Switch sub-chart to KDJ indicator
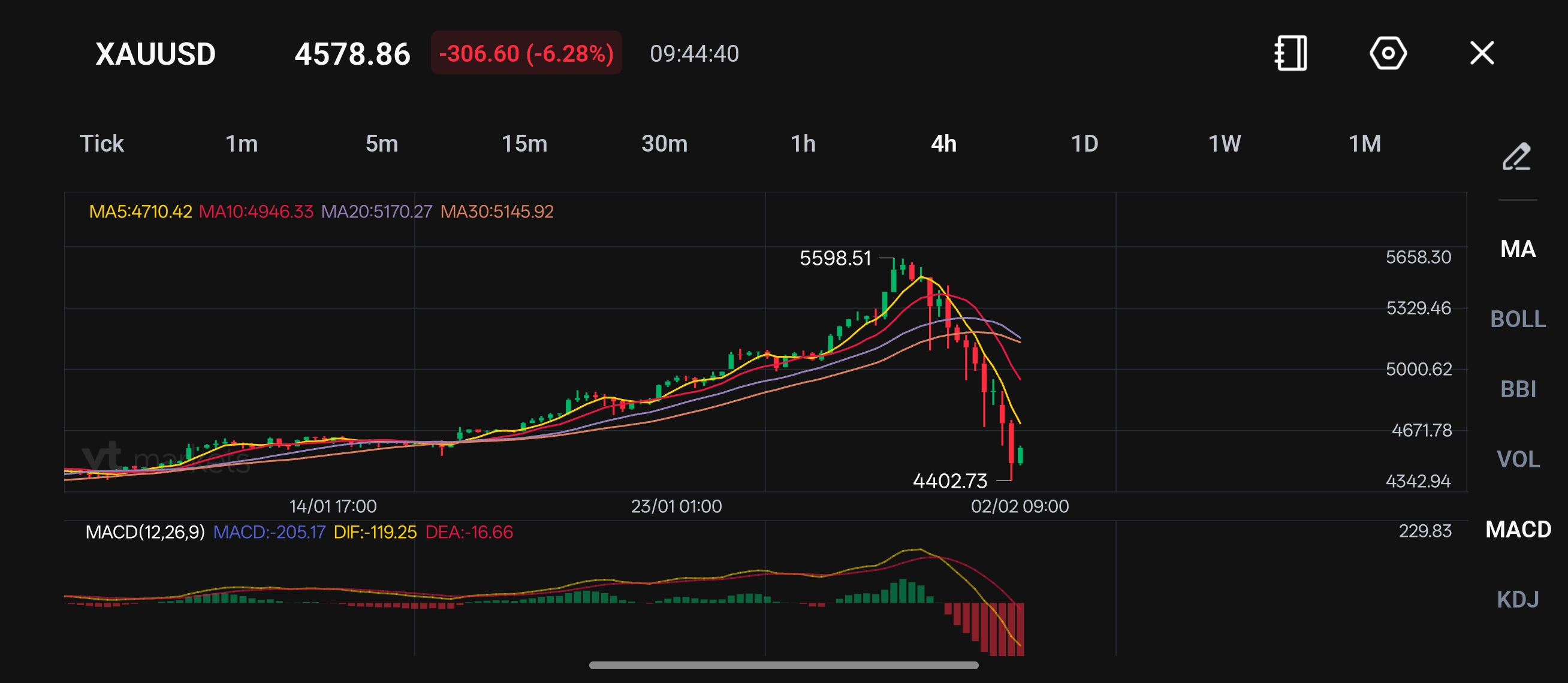This screenshot has width=1568, height=683. coord(1518,600)
